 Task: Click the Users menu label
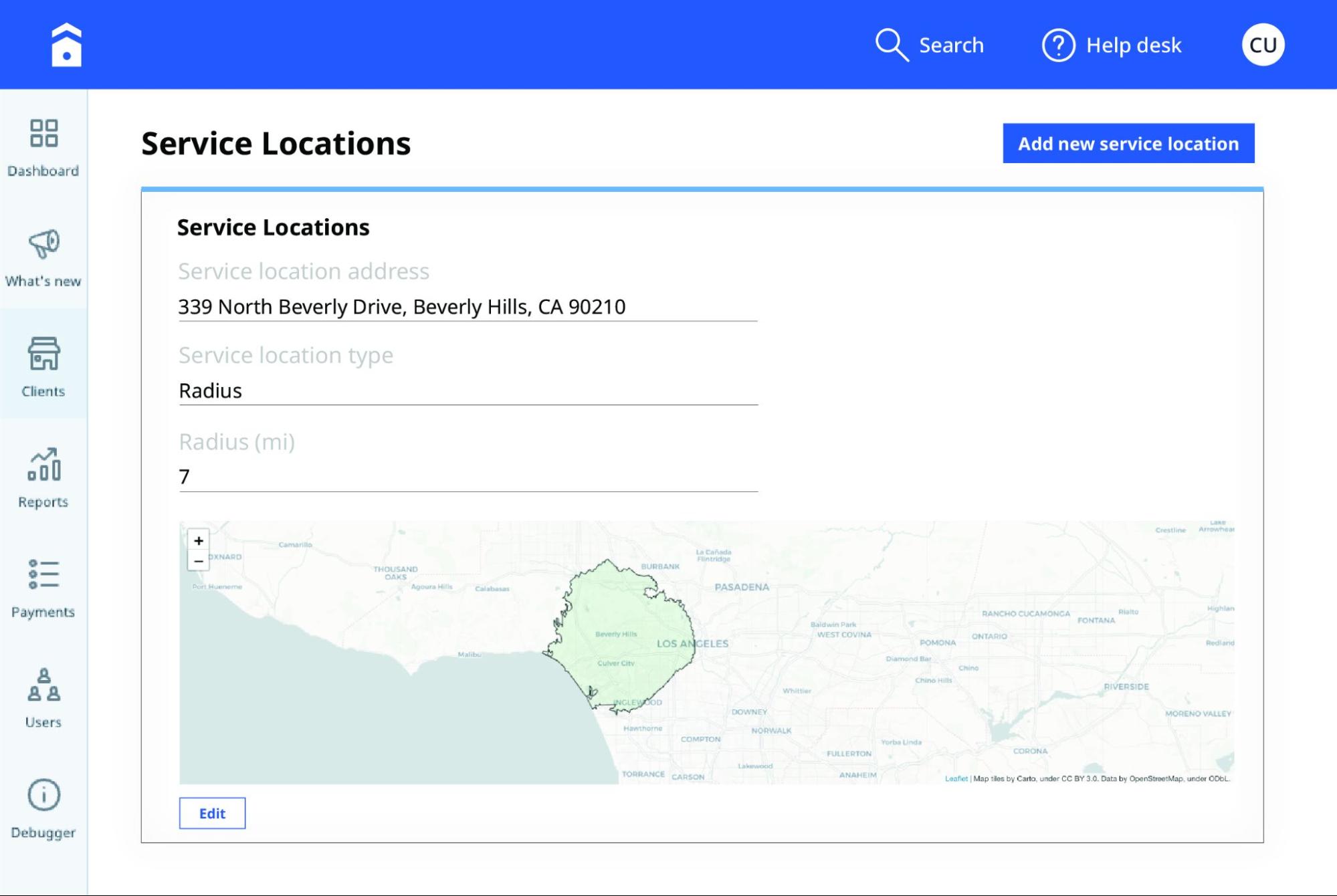click(x=43, y=722)
